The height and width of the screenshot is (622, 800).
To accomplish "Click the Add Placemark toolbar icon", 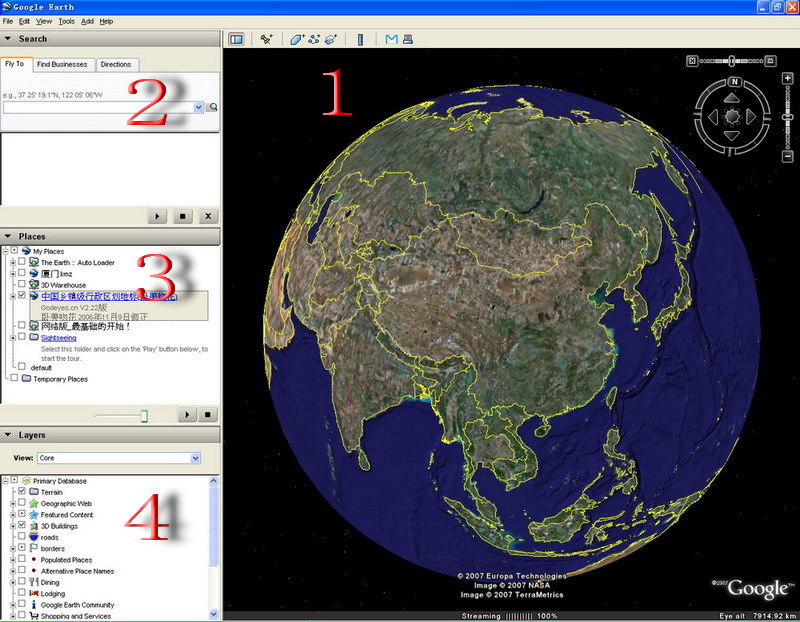I will [x=267, y=40].
